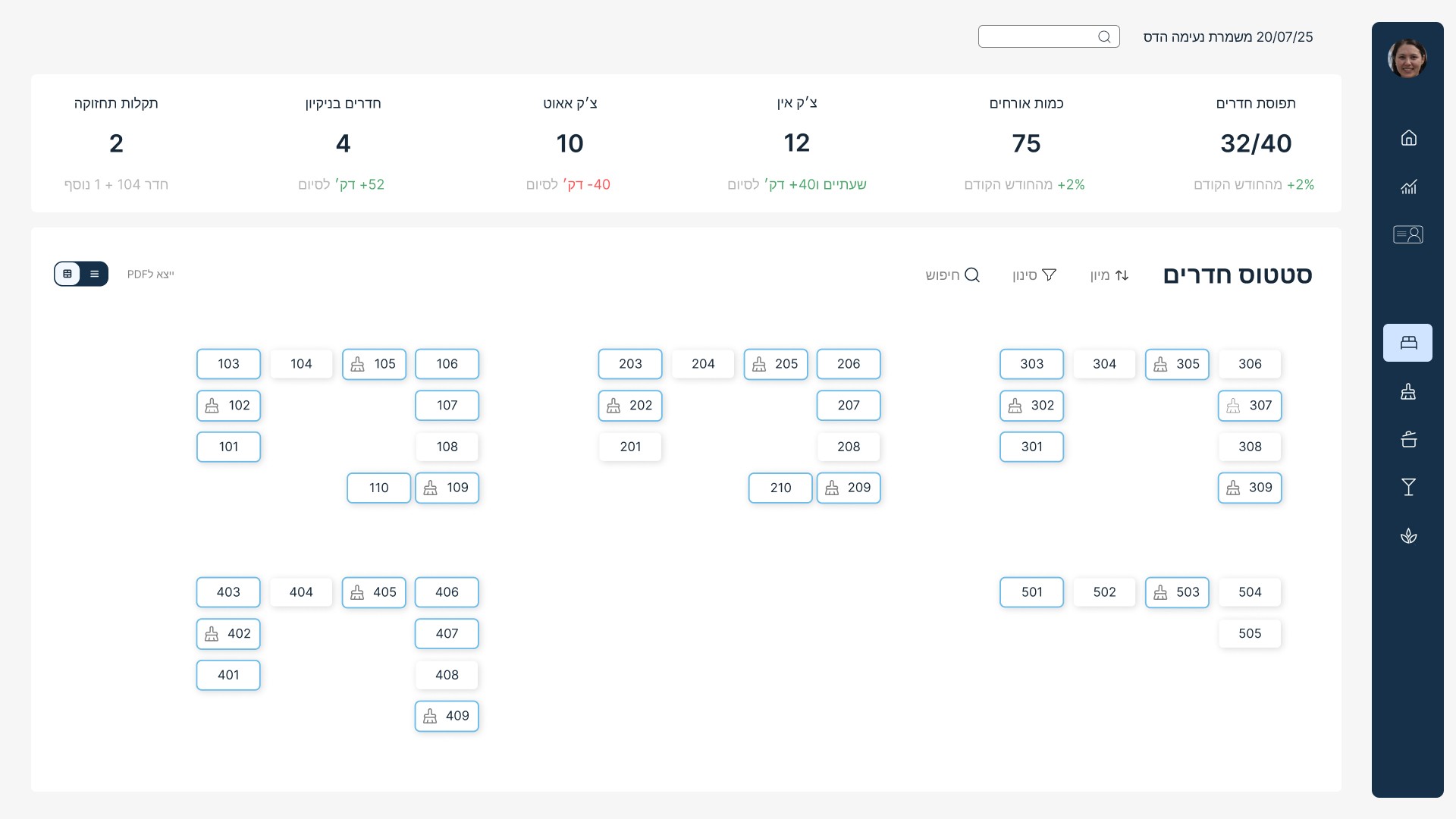Open the spa lotus icon in sidebar
The image size is (1456, 819).
click(x=1408, y=536)
